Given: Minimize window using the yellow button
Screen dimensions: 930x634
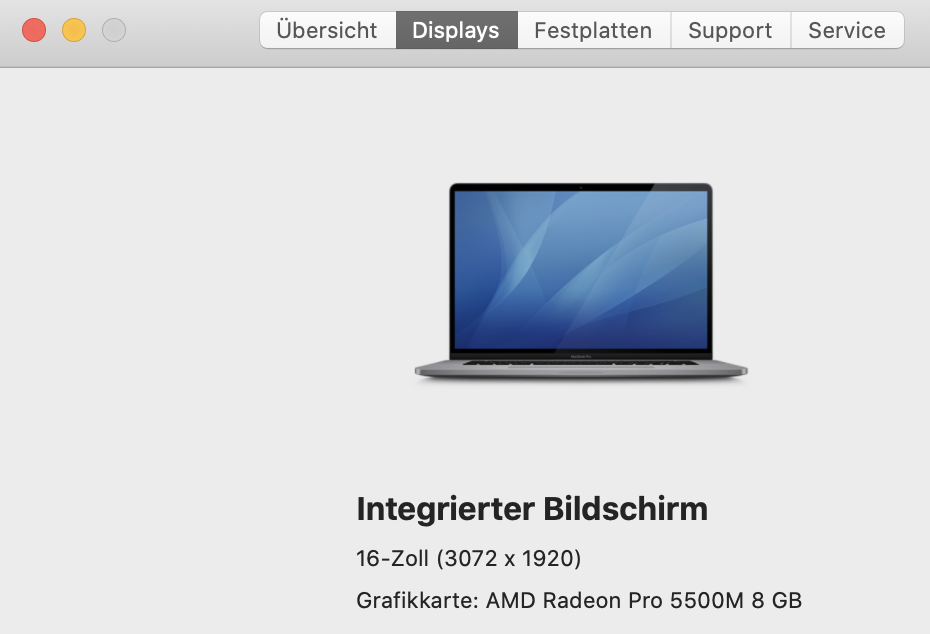Looking at the screenshot, I should (74, 30).
